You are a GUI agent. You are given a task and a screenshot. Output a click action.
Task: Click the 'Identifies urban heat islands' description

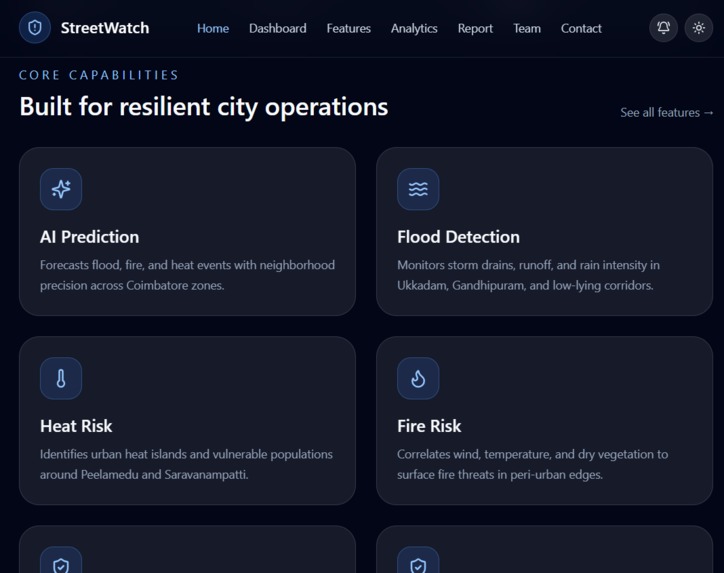coord(186,464)
